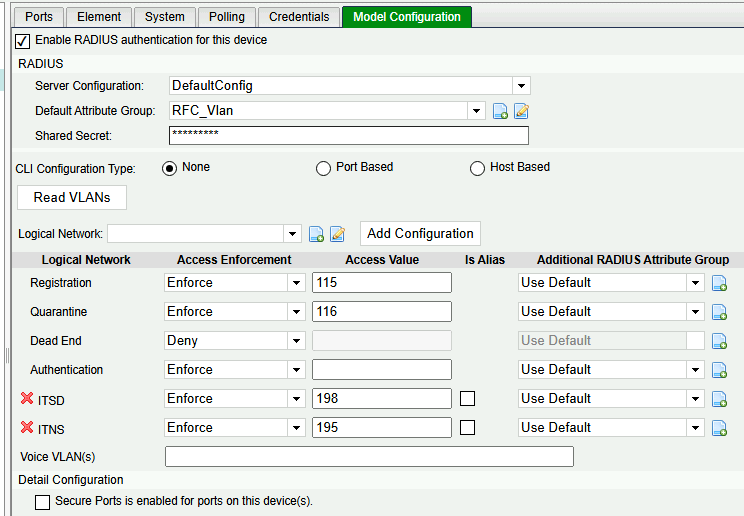This screenshot has width=744, height=516.
Task: Click edit icon beside Default Attribute Group
Action: click(x=521, y=111)
